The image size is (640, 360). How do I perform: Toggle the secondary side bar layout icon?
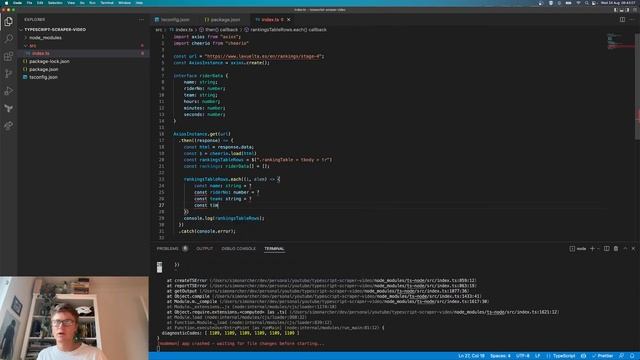coord(628,10)
